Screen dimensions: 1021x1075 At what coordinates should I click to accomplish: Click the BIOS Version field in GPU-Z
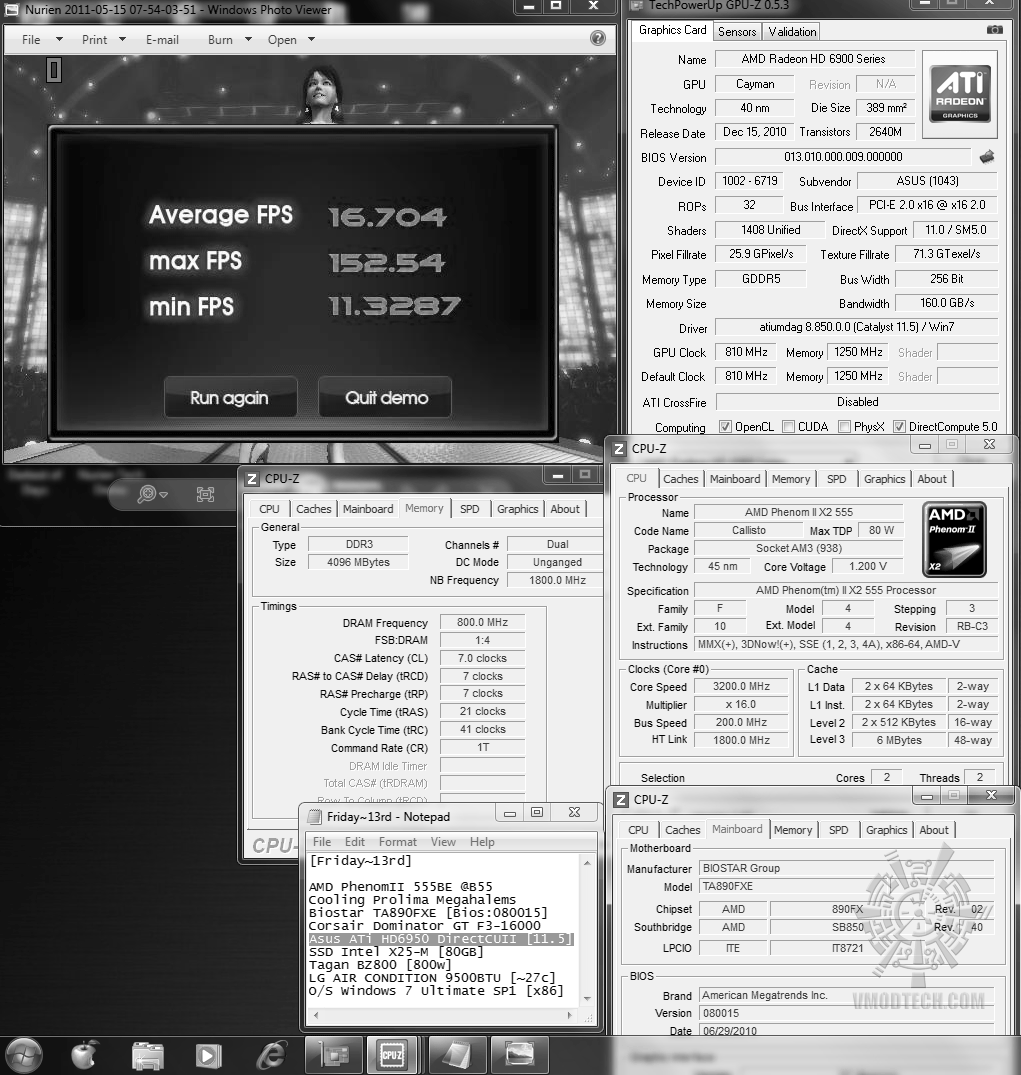coord(843,157)
